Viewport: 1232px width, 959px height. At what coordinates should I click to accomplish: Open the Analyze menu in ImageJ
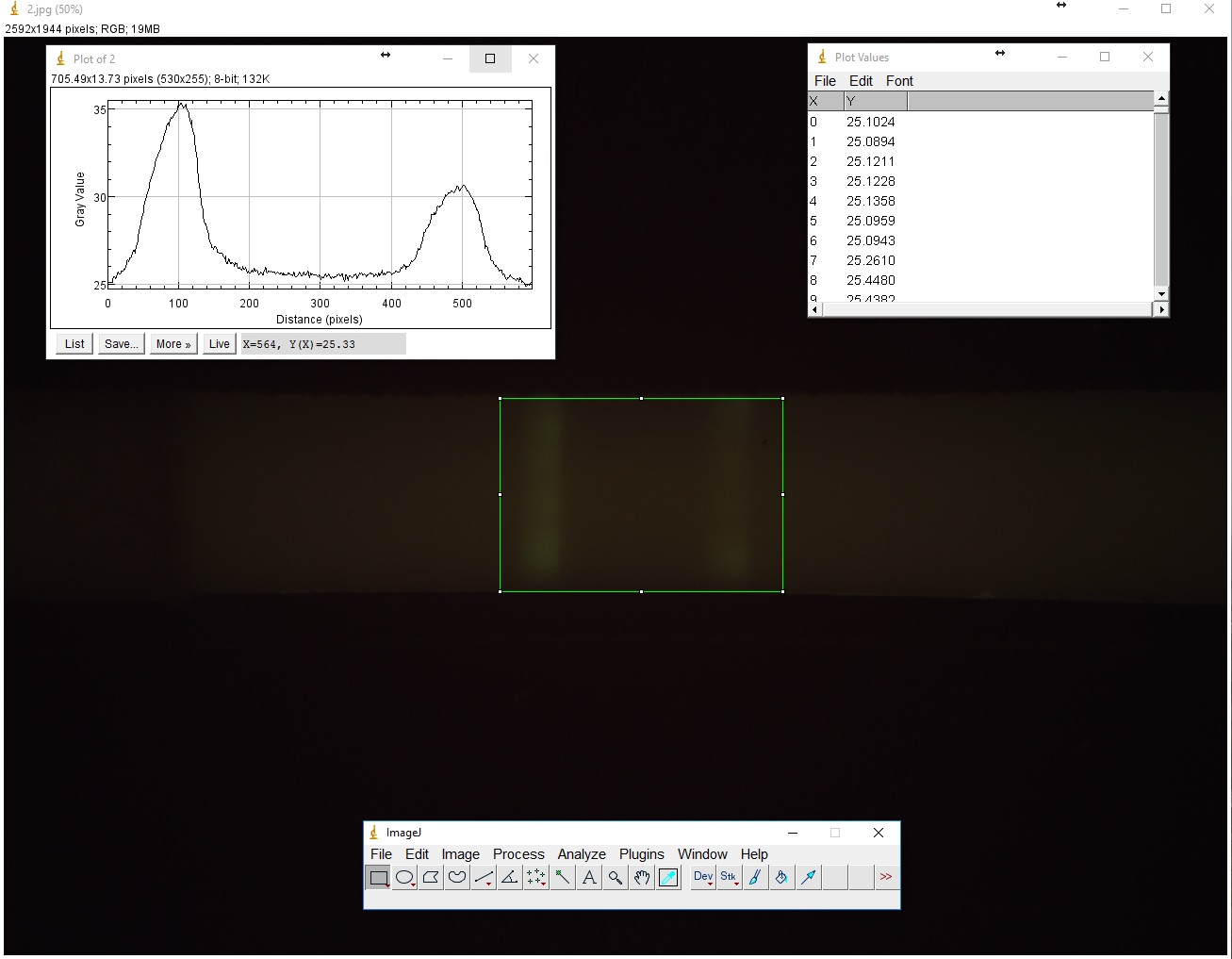click(x=581, y=854)
